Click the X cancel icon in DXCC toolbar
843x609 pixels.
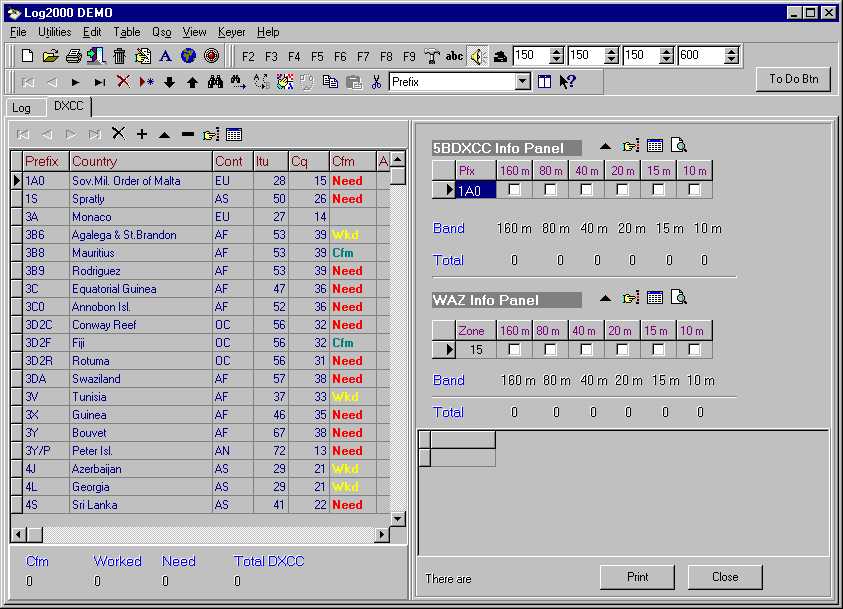pos(118,133)
